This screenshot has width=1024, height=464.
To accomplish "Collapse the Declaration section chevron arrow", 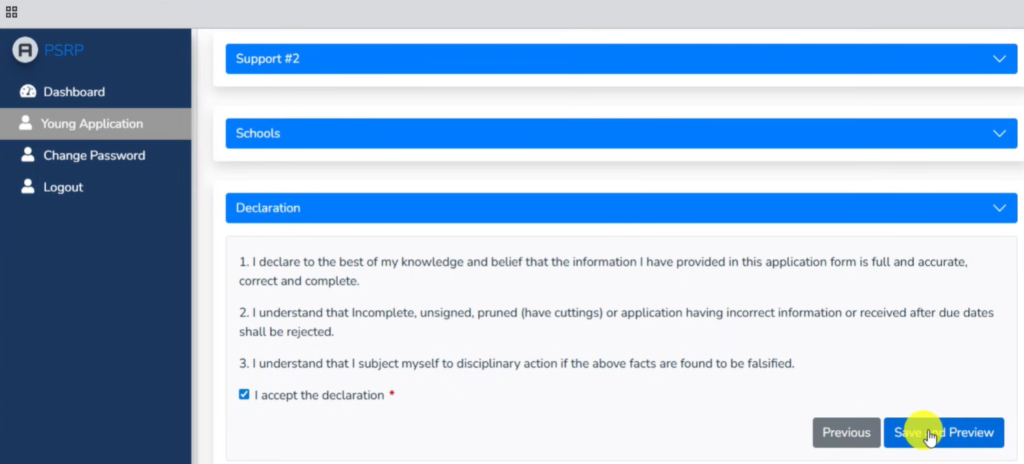I will coord(999,208).
